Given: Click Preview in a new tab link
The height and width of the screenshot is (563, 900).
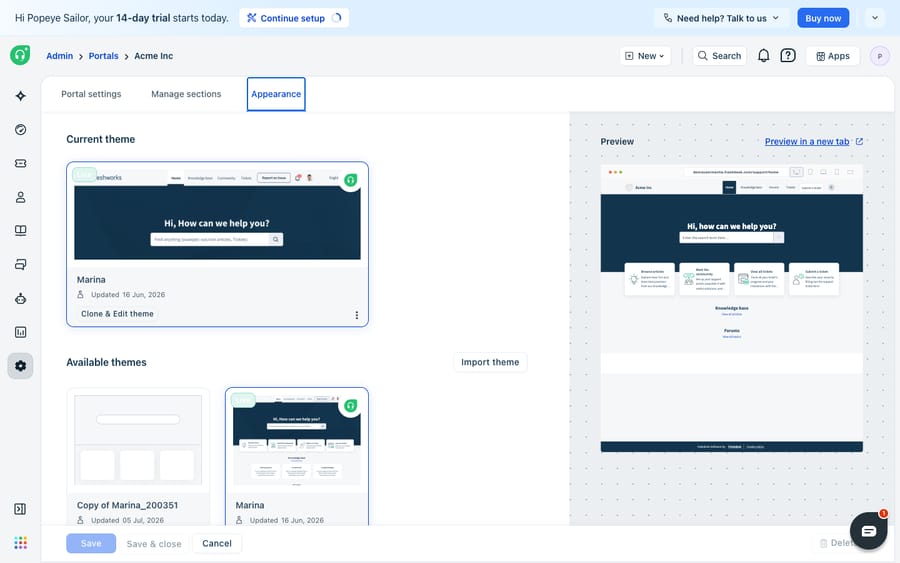Looking at the screenshot, I should tap(806, 142).
